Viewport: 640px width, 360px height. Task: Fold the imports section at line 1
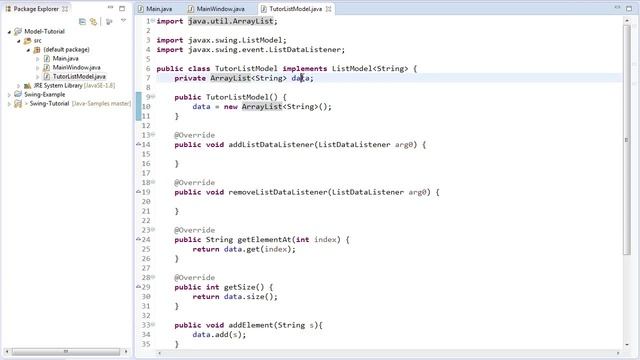point(153,20)
